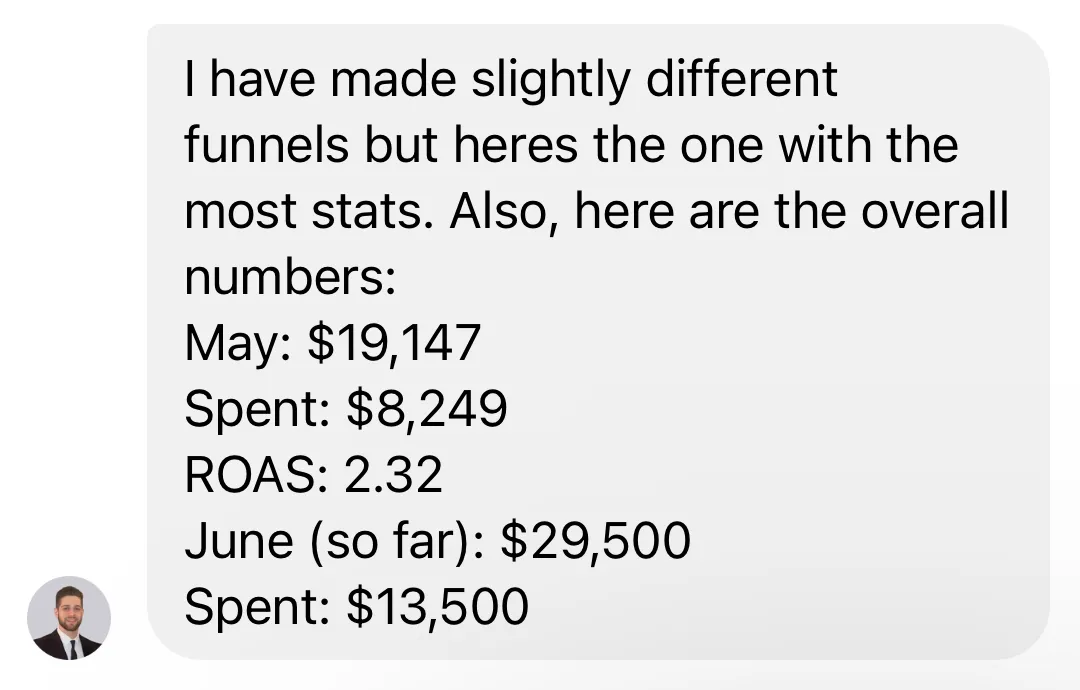
Task: Click the 2.32 ROAS value
Action: (x=393, y=474)
